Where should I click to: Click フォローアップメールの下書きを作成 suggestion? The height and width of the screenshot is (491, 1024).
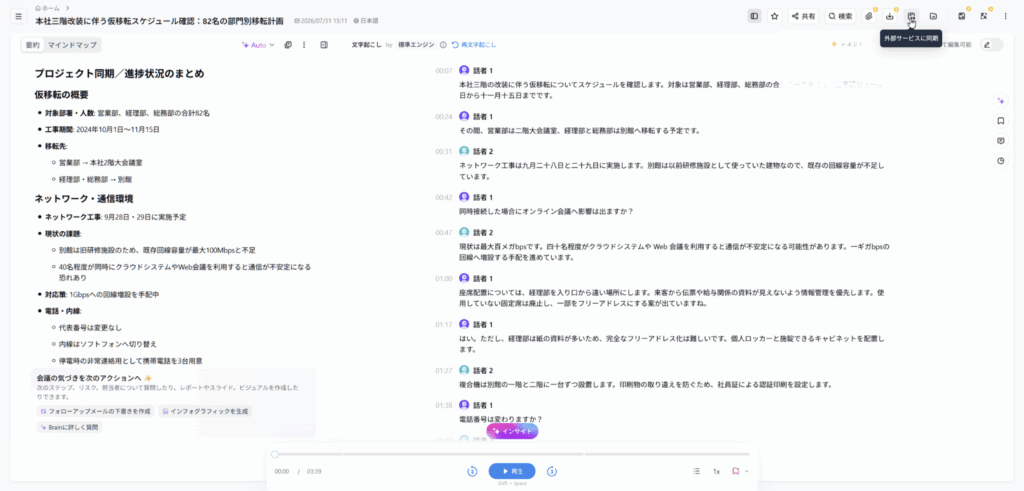[96, 411]
